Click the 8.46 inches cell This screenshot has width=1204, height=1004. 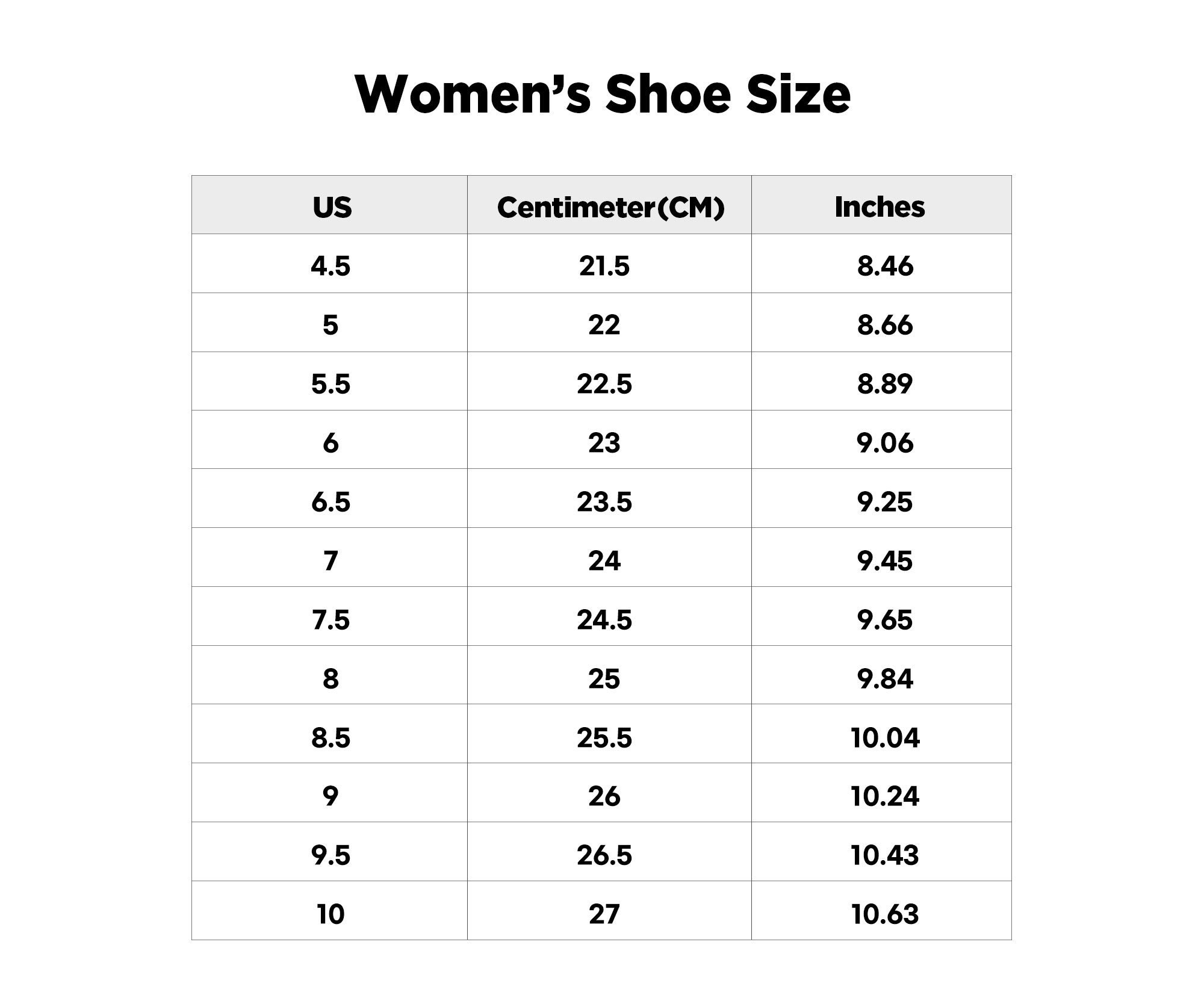pyautogui.click(x=881, y=264)
